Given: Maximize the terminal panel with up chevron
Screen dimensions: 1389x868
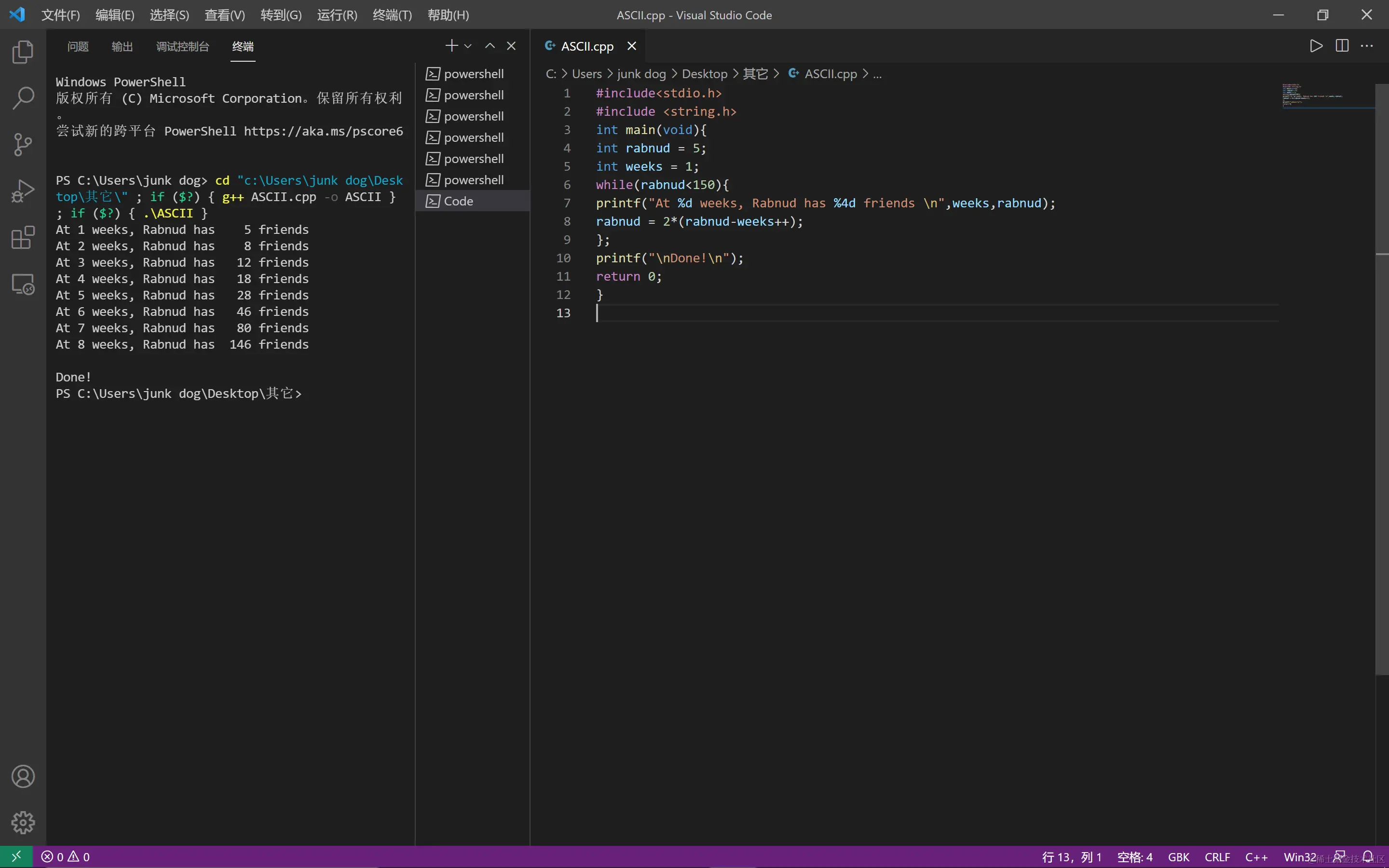Looking at the screenshot, I should coord(490,46).
